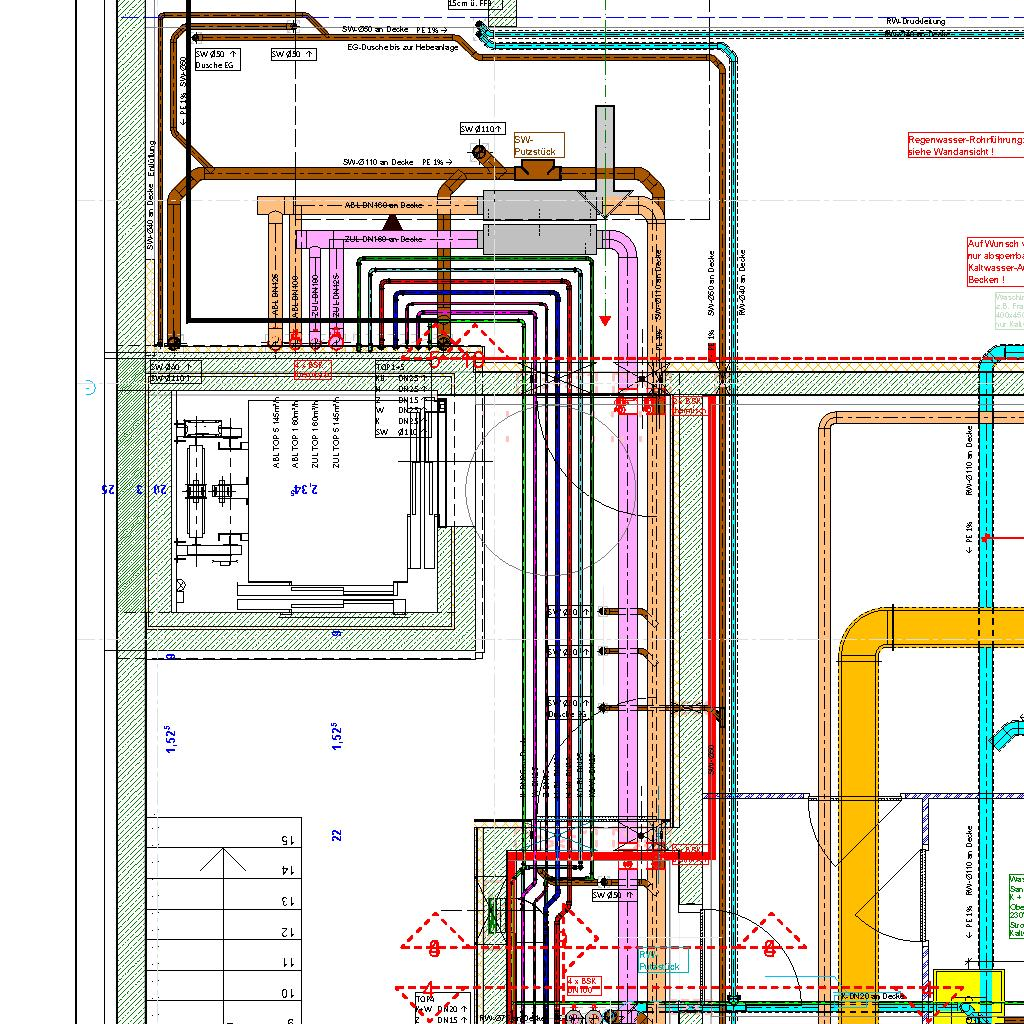The image size is (1024, 1024).
Task: Select the 'ZUL-DN160 an Decke' duct label
Action: [x=383, y=239]
